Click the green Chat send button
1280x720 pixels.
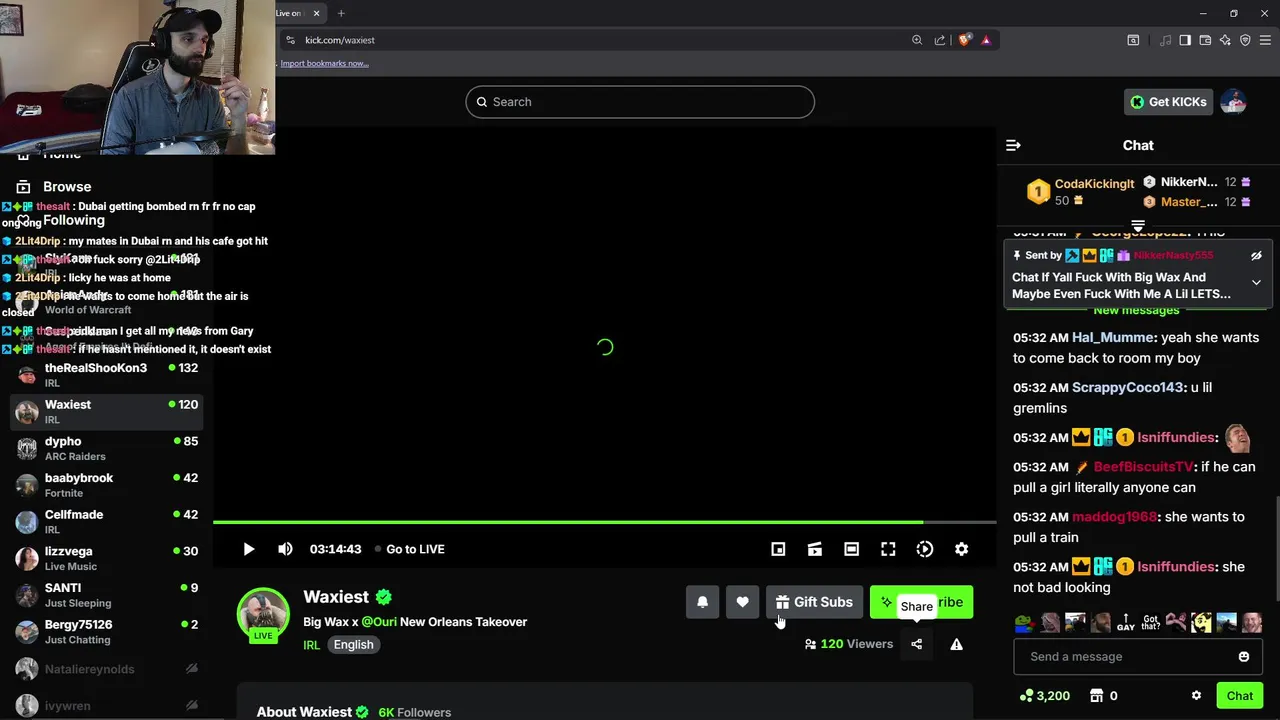pyautogui.click(x=1239, y=696)
